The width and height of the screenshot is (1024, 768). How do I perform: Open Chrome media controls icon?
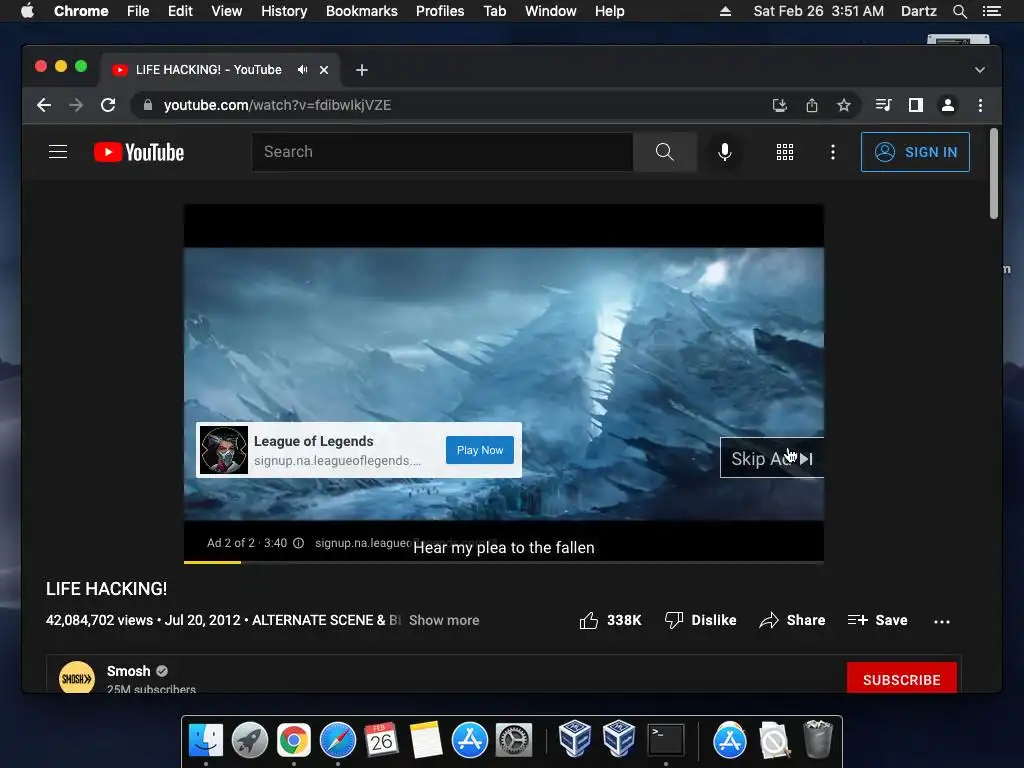(x=883, y=105)
